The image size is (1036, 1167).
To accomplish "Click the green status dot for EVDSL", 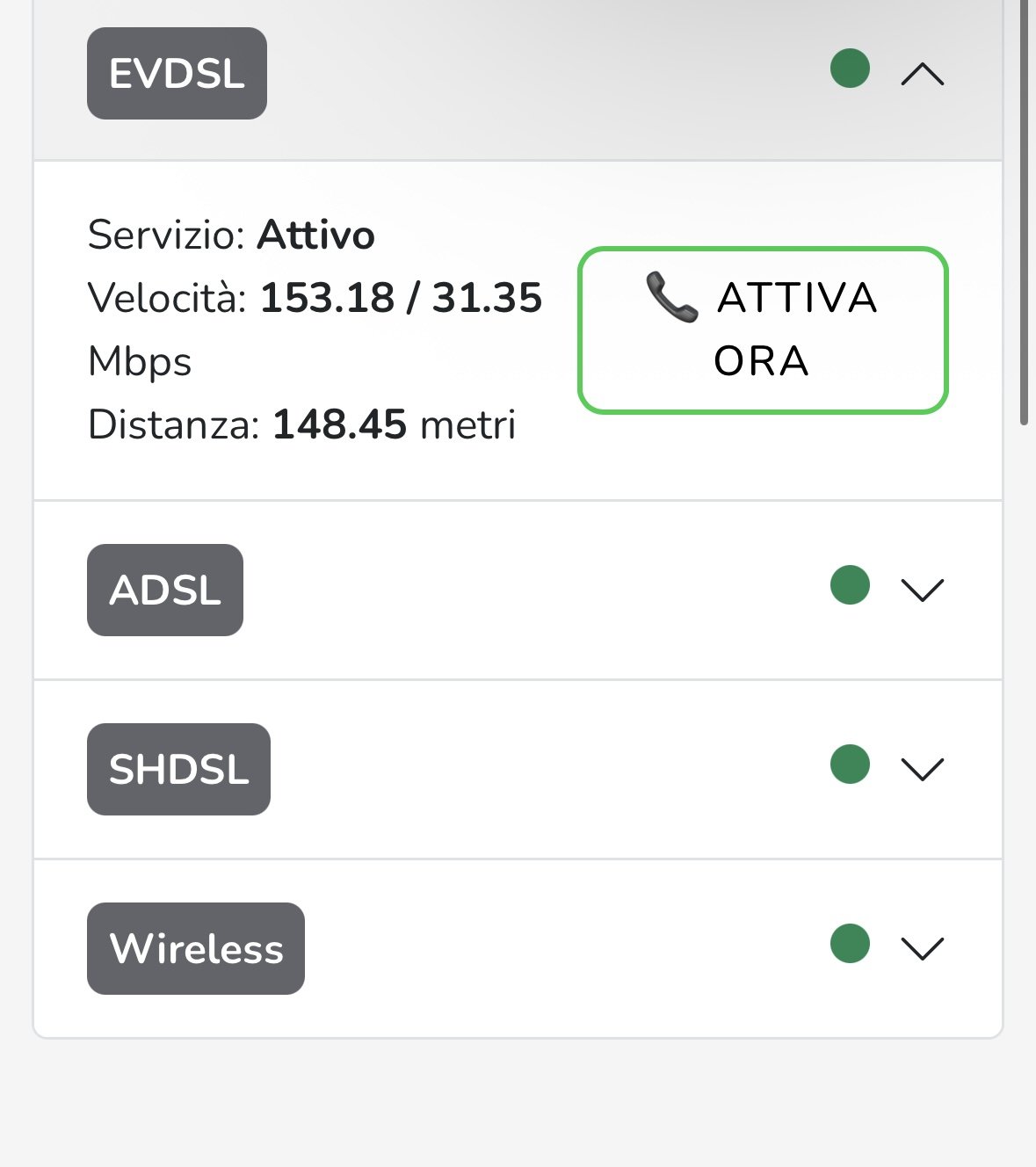I will coord(850,69).
